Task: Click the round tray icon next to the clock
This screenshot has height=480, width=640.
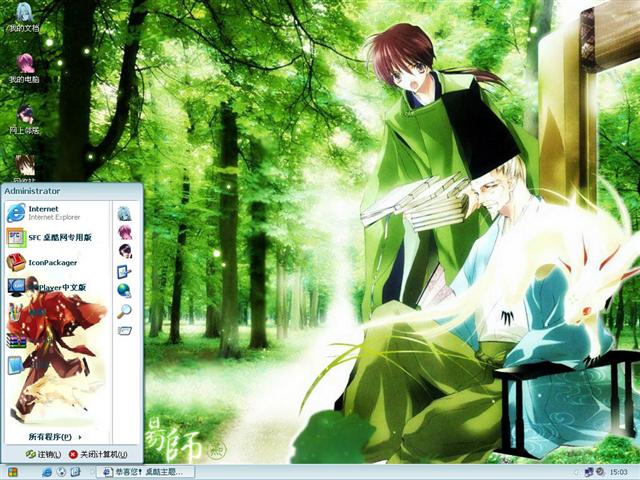Action: pos(600,472)
